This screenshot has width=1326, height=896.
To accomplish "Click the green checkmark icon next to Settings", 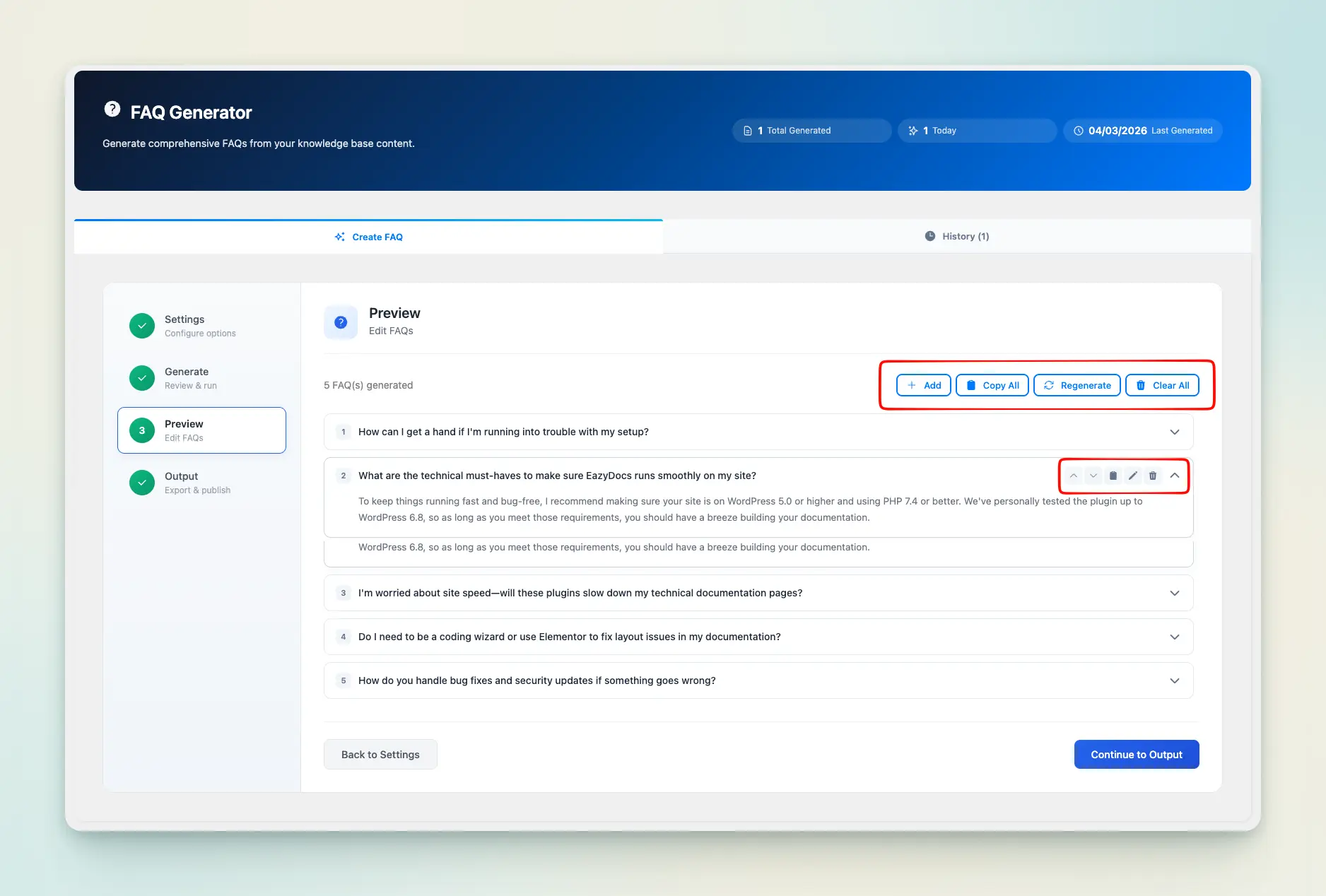I will pos(142,326).
